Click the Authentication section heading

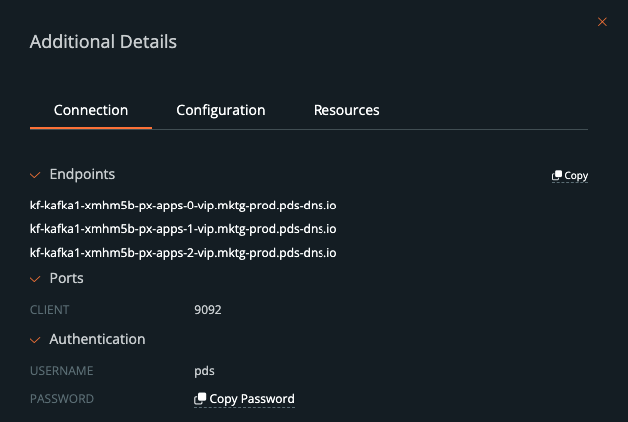[x=97, y=340]
